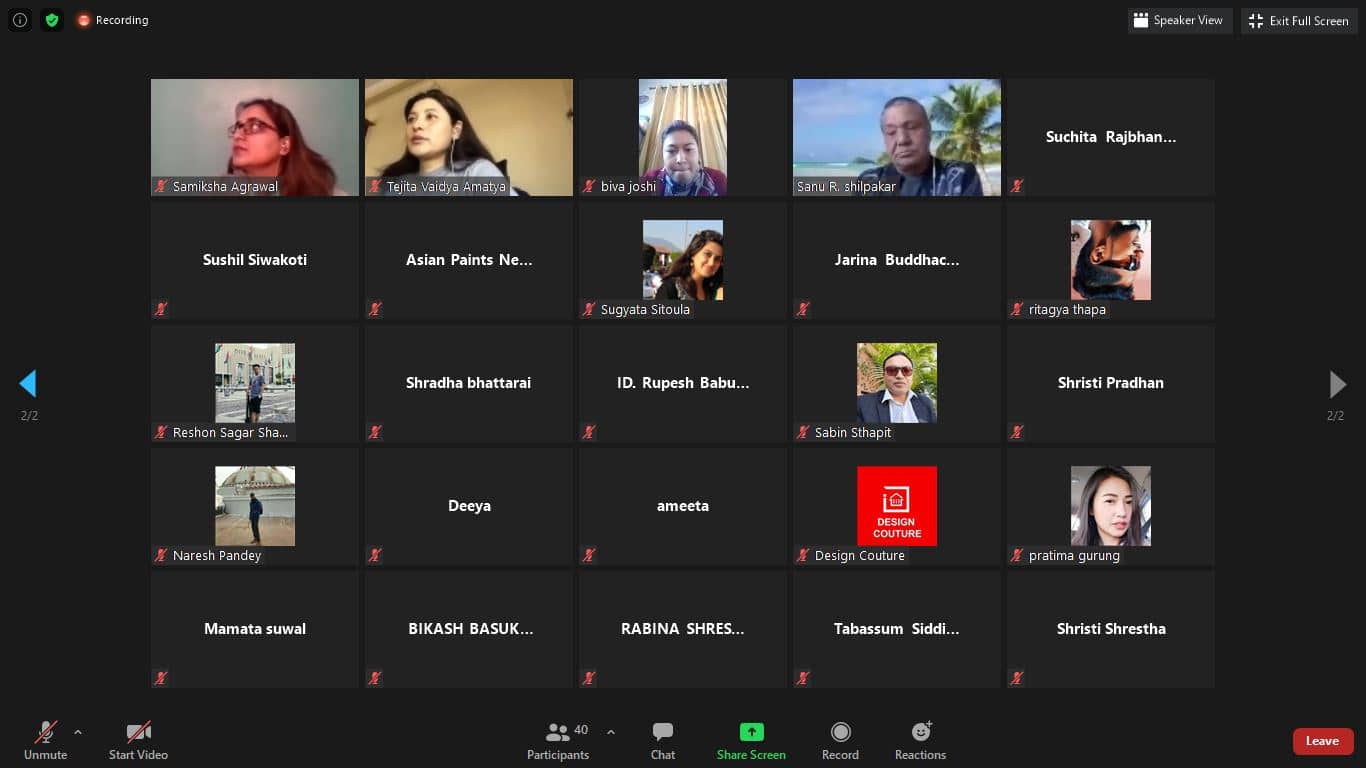Click muted mic icon in Deeya tile
The width and height of the screenshot is (1366, 768).
coord(375,555)
